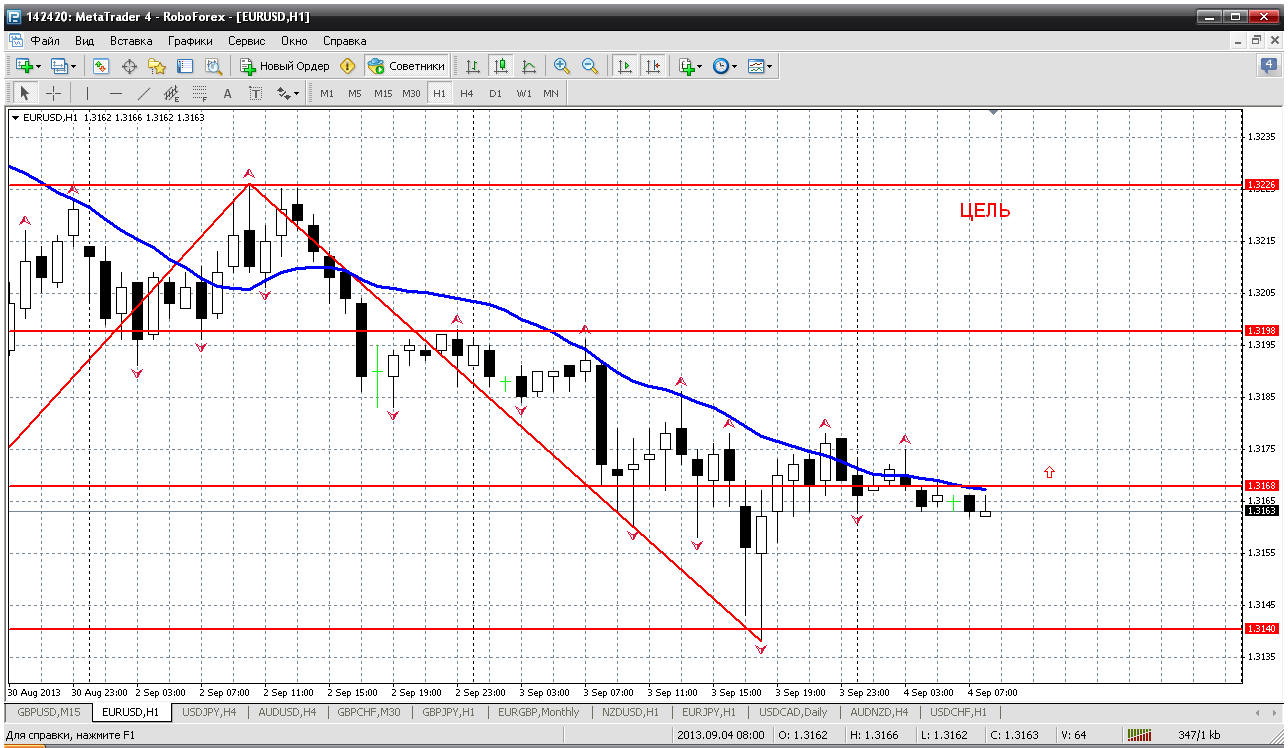Open the Справка menu
The width and height of the screenshot is (1288, 748).
pyautogui.click(x=345, y=41)
